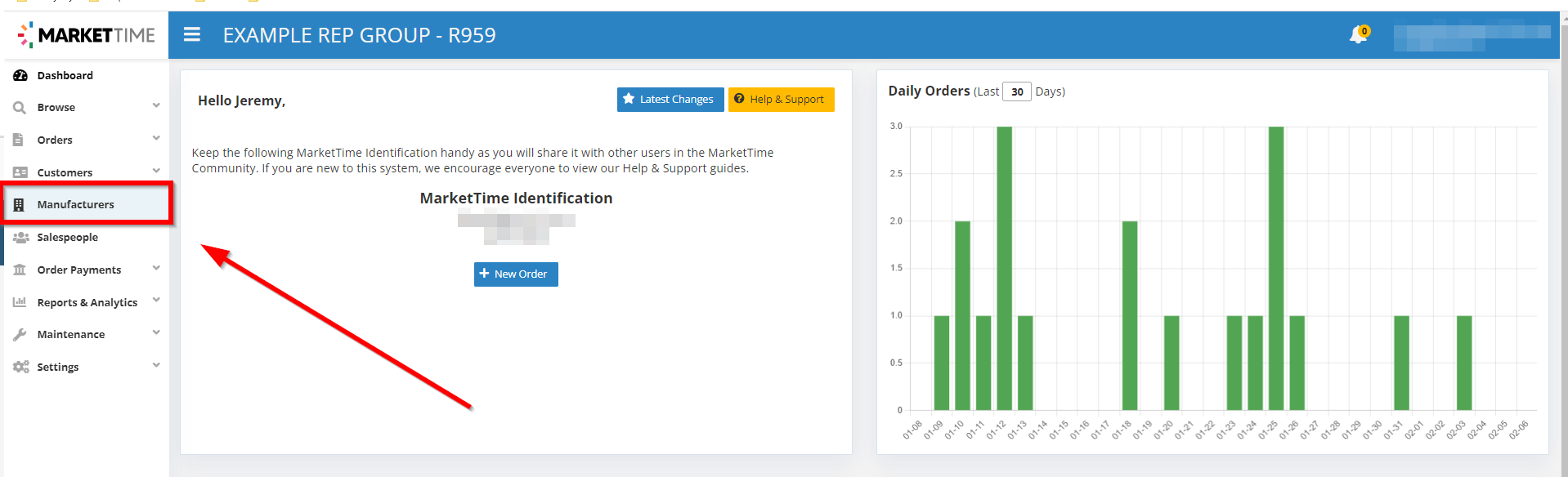The width and height of the screenshot is (1568, 477).
Task: Click the plus icon in New Order
Action: [484, 274]
